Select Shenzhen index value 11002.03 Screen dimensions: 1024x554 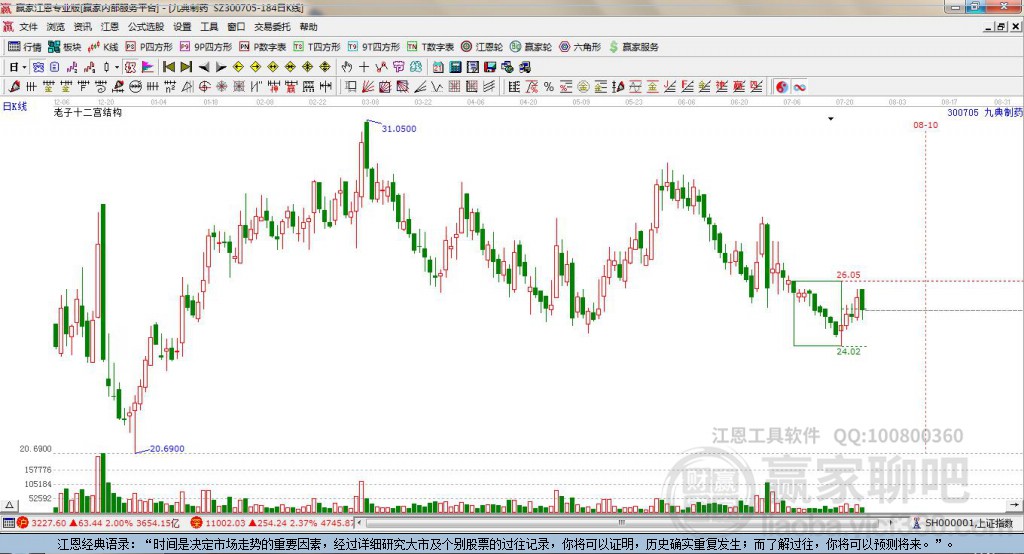(225, 523)
